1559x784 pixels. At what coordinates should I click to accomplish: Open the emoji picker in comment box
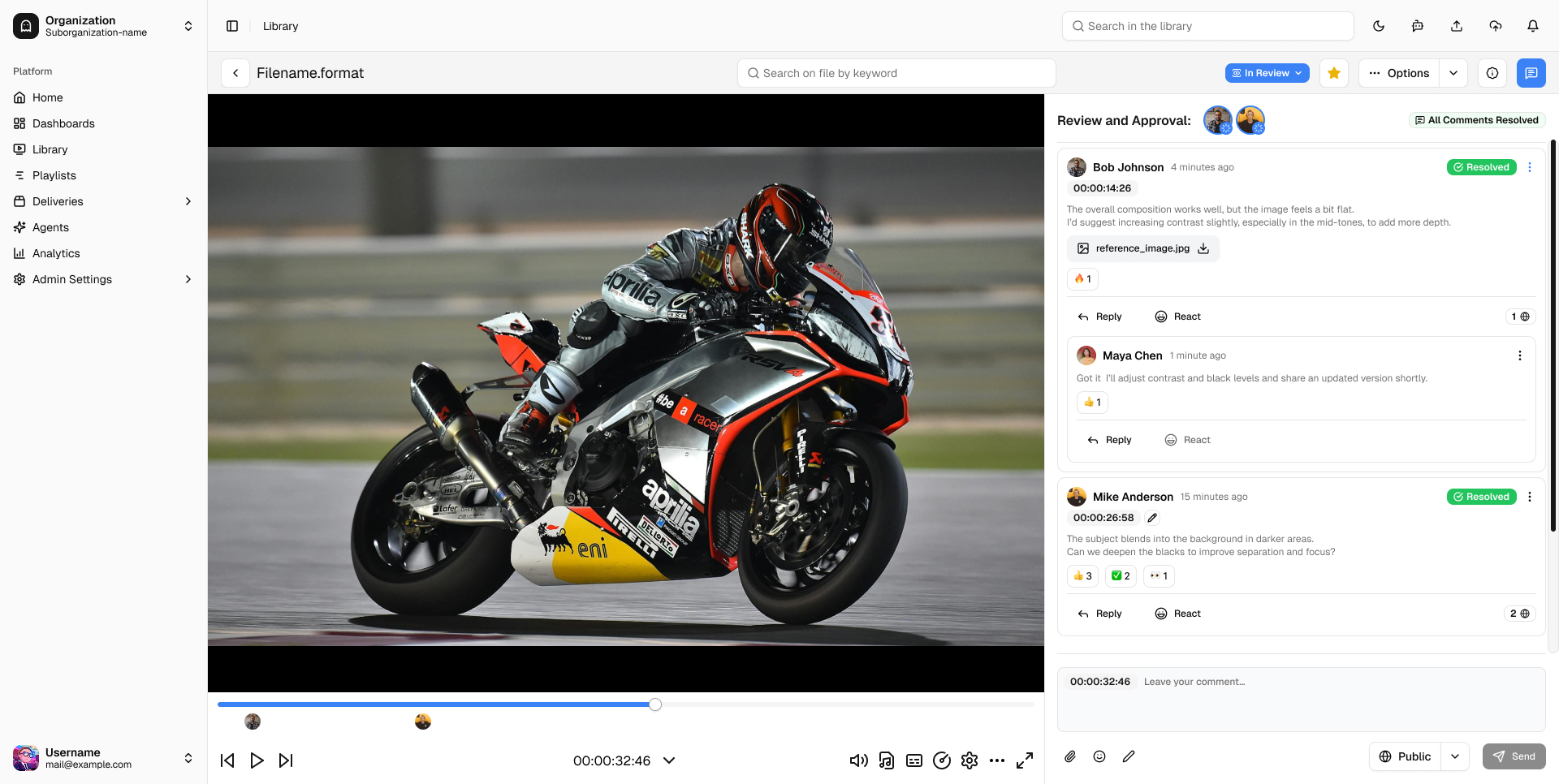[1099, 756]
